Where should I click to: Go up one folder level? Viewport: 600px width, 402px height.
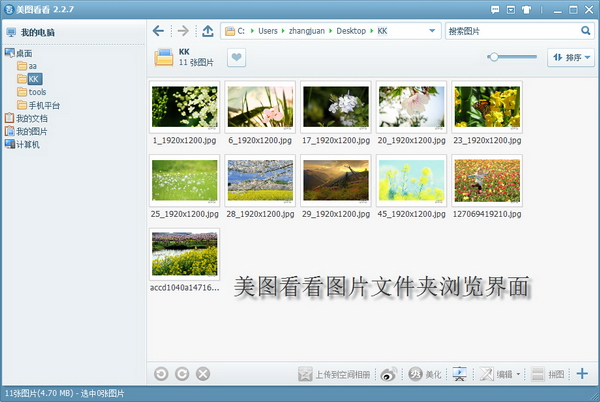[208, 31]
